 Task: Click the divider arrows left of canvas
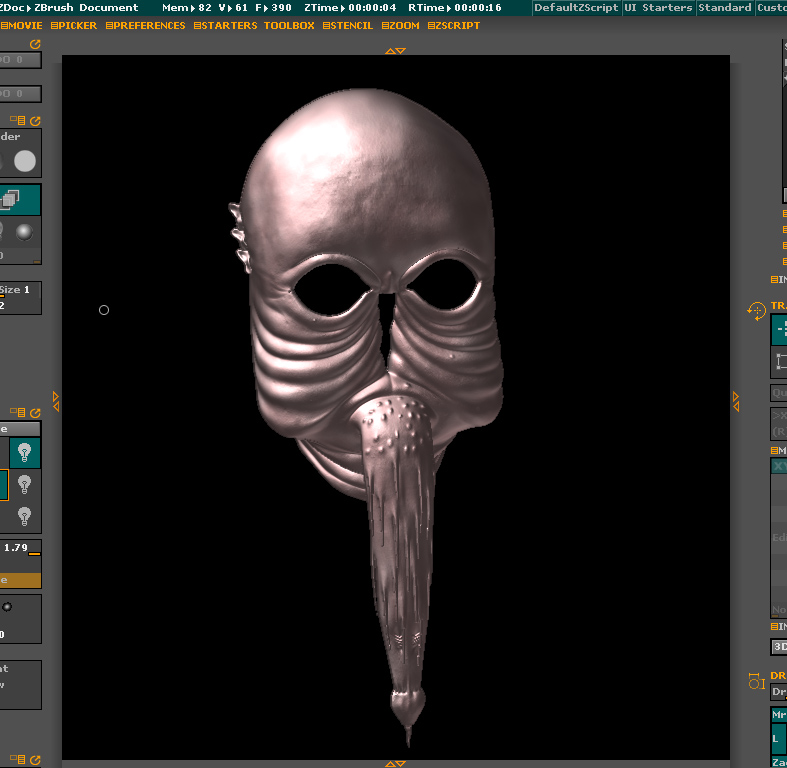56,402
